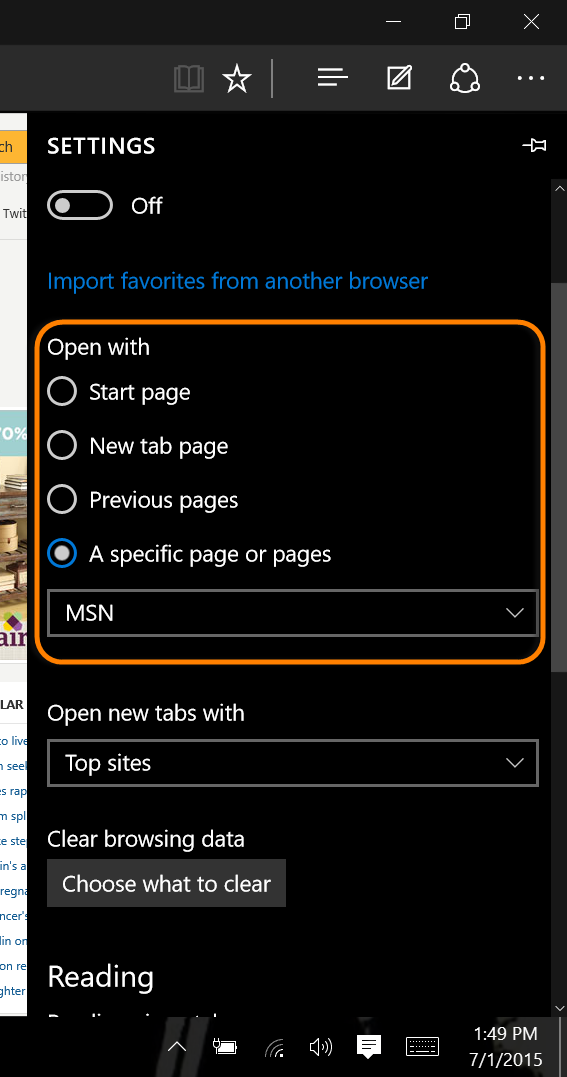
Task: Open the Hub three-lines icon
Action: [x=333, y=78]
